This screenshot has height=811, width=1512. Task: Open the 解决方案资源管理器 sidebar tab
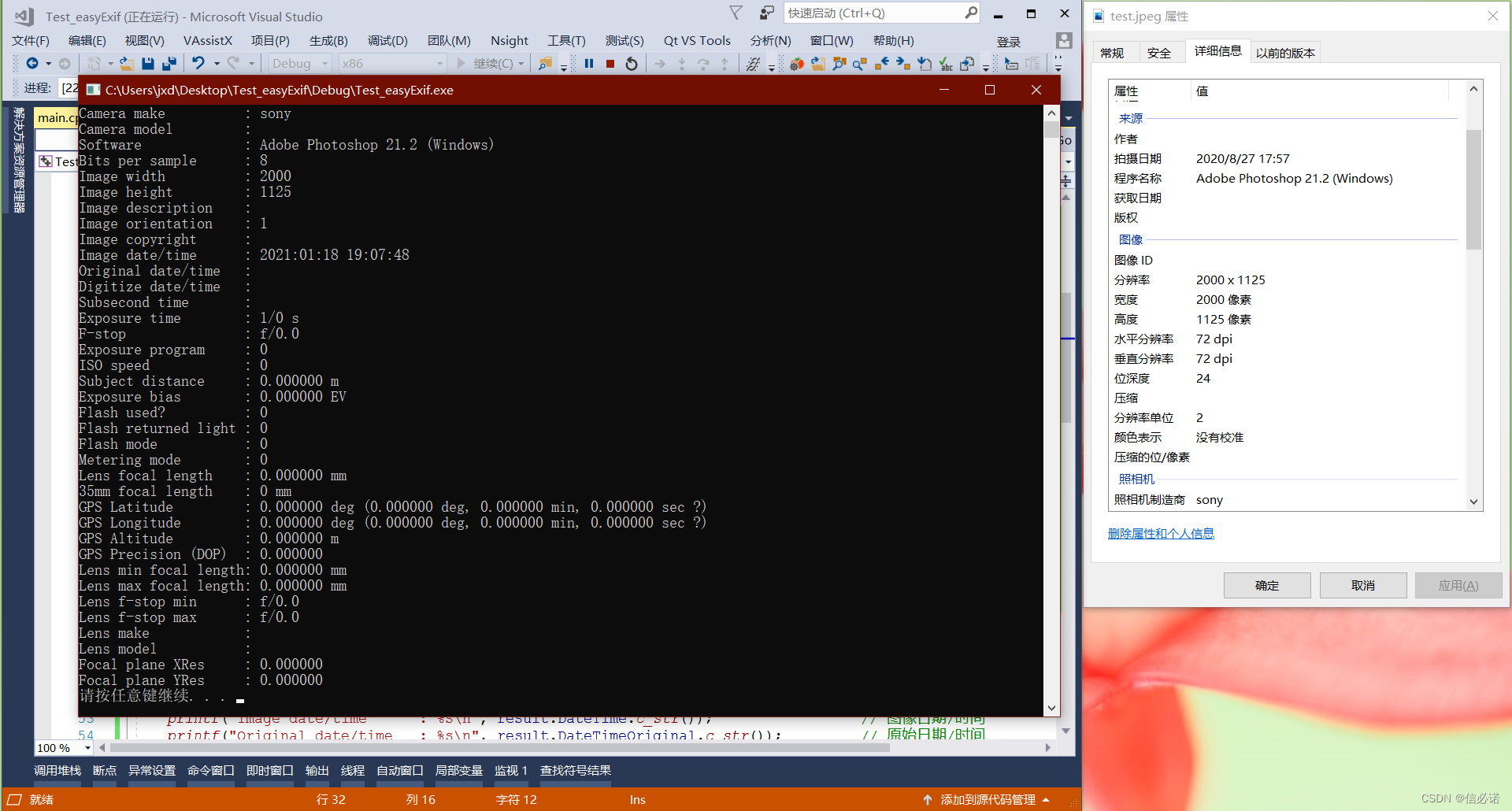click(20, 161)
